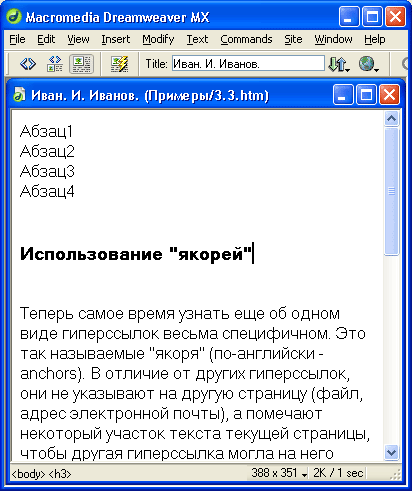Maximize the inner document window
412x491 pixels.
(366, 95)
